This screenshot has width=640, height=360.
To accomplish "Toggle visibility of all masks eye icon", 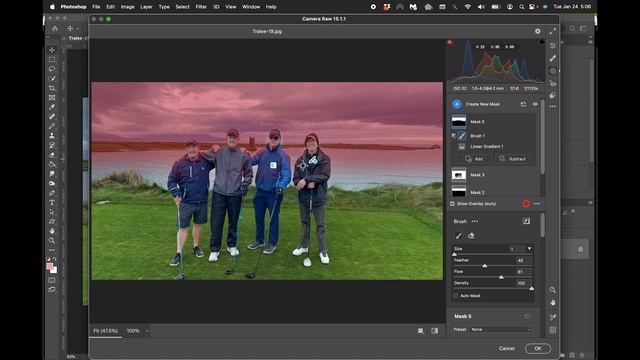I will [535, 104].
